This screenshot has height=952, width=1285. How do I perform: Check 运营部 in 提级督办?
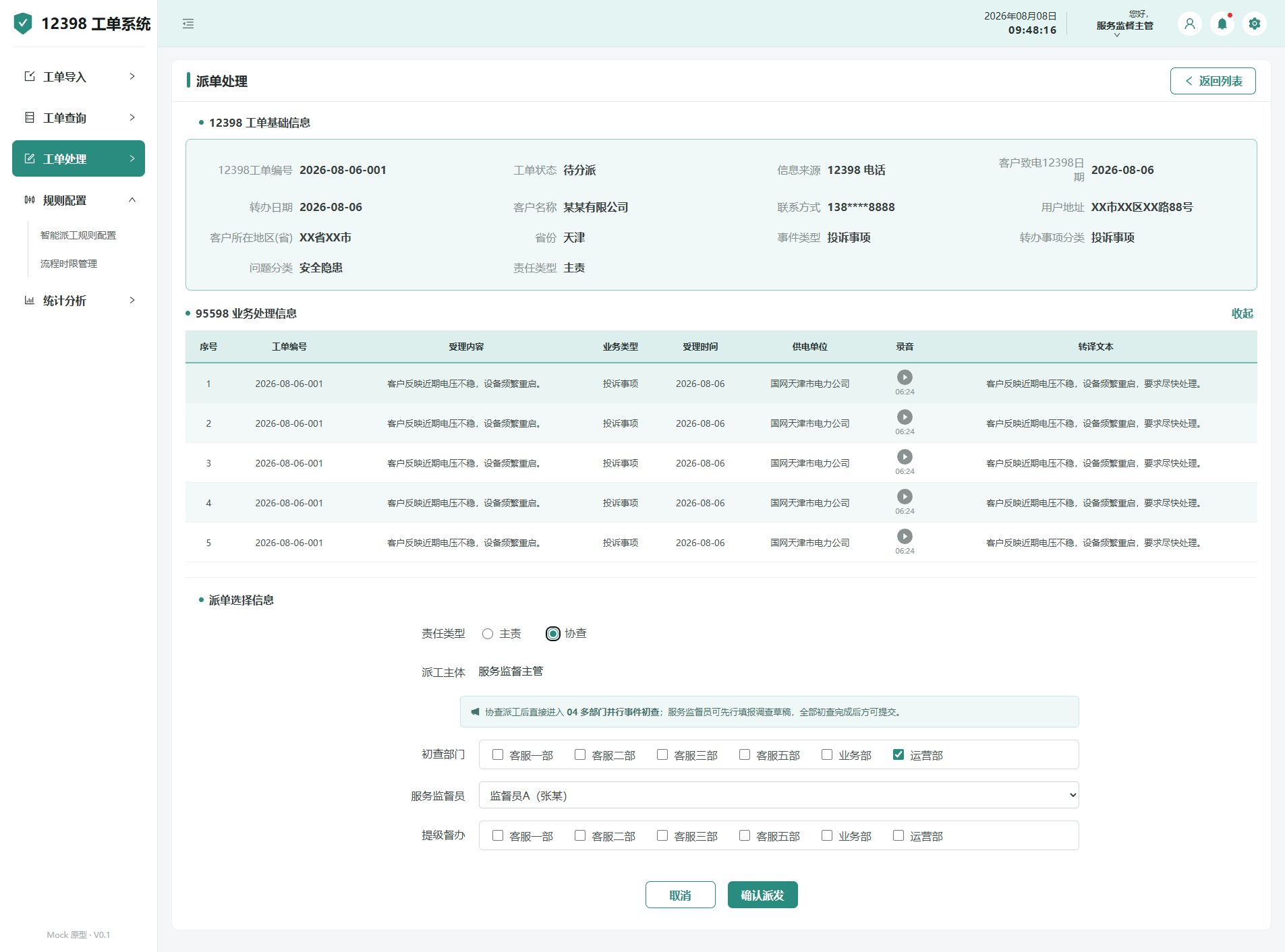click(898, 835)
